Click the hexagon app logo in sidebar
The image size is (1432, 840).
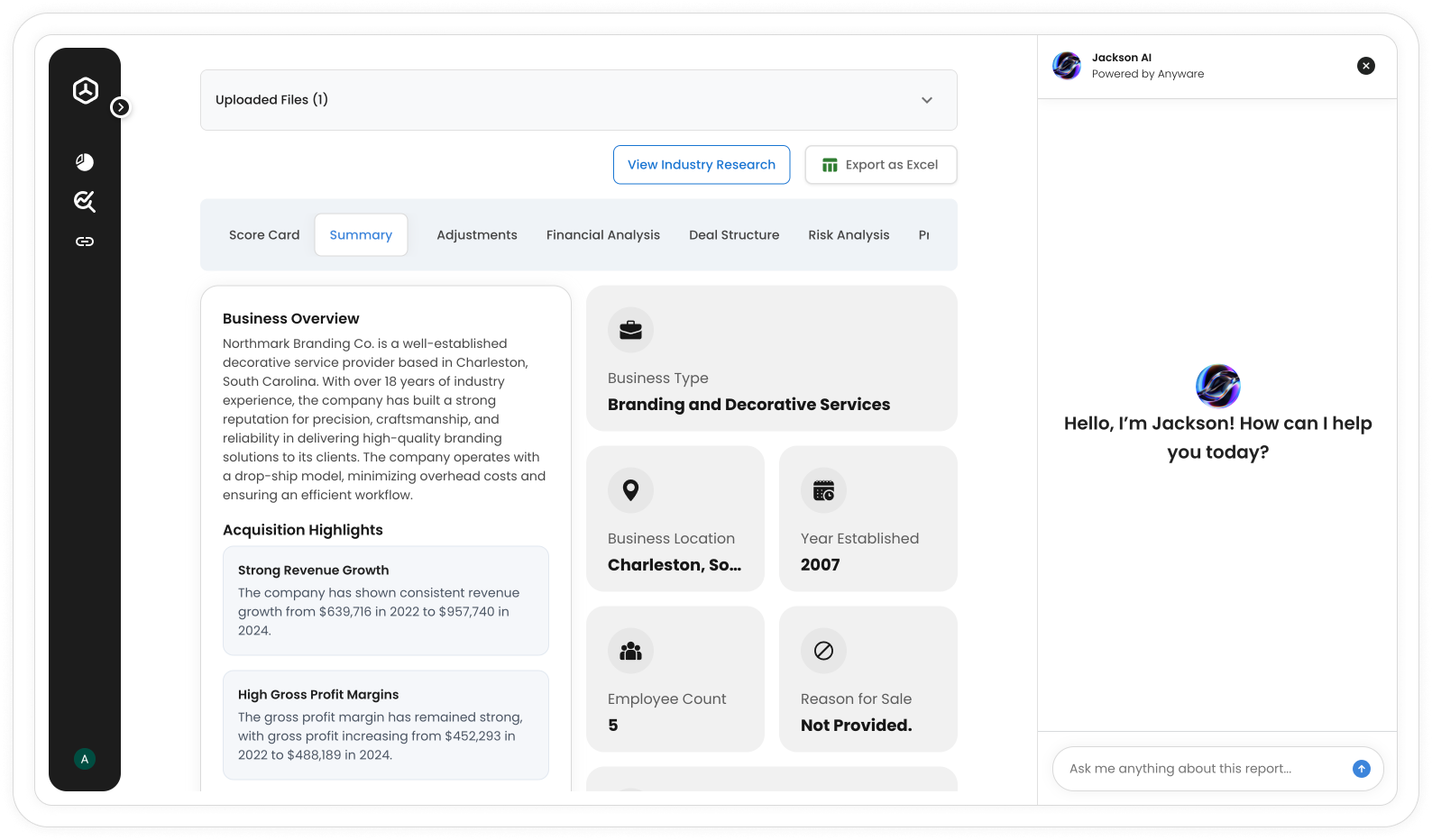pos(85,90)
